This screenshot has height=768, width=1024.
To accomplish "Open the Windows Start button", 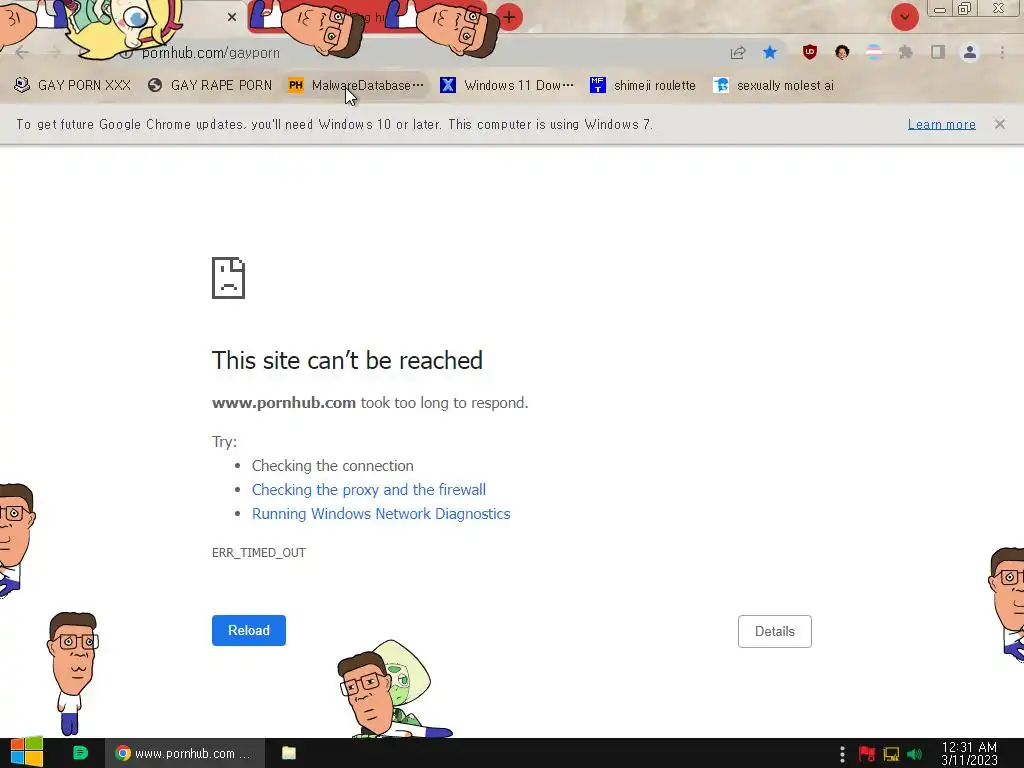I will [26, 753].
